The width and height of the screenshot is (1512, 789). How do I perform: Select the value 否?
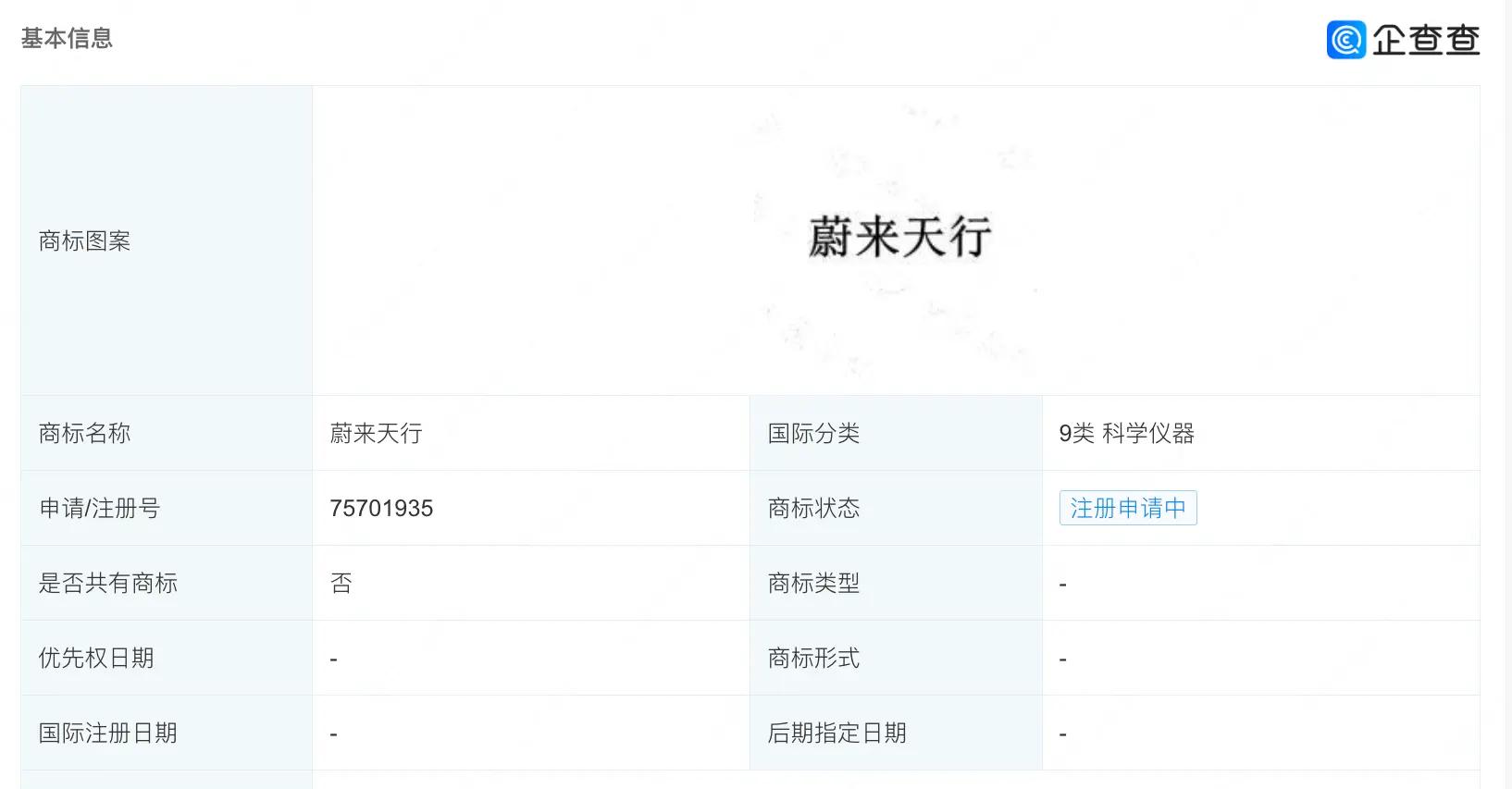point(341,583)
